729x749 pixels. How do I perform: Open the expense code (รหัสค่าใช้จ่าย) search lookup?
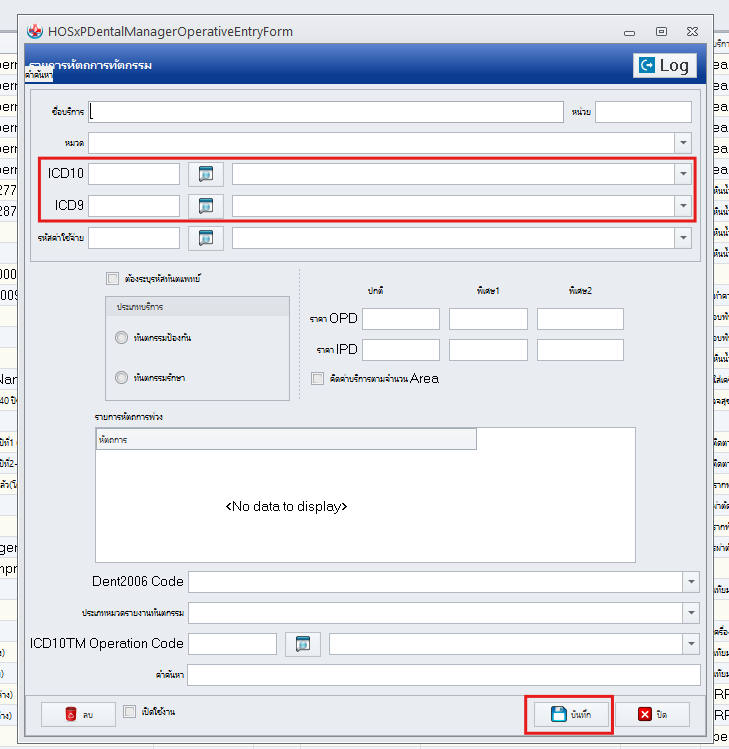point(206,238)
